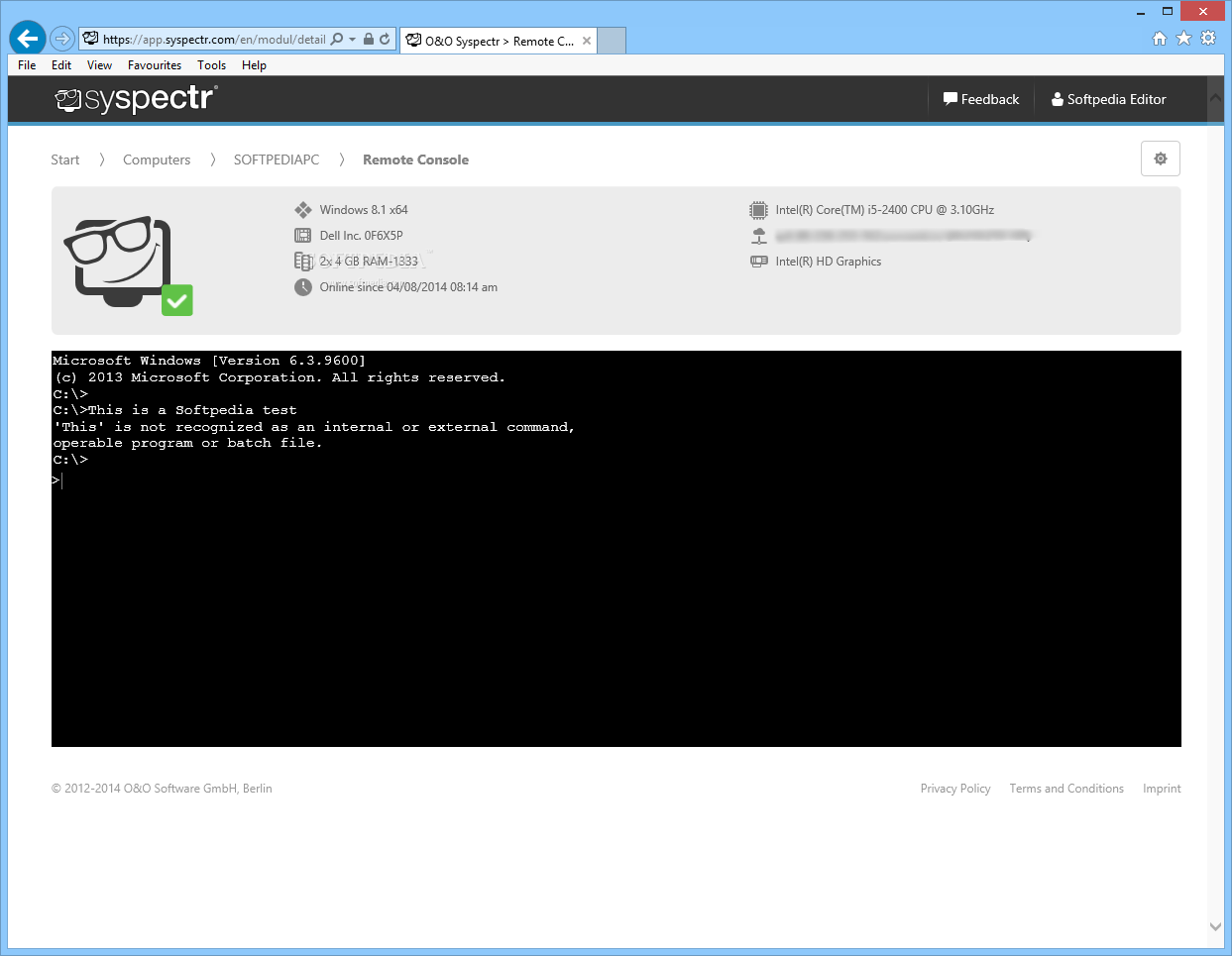
Task: Click the security lock icon
Action: (x=369, y=39)
